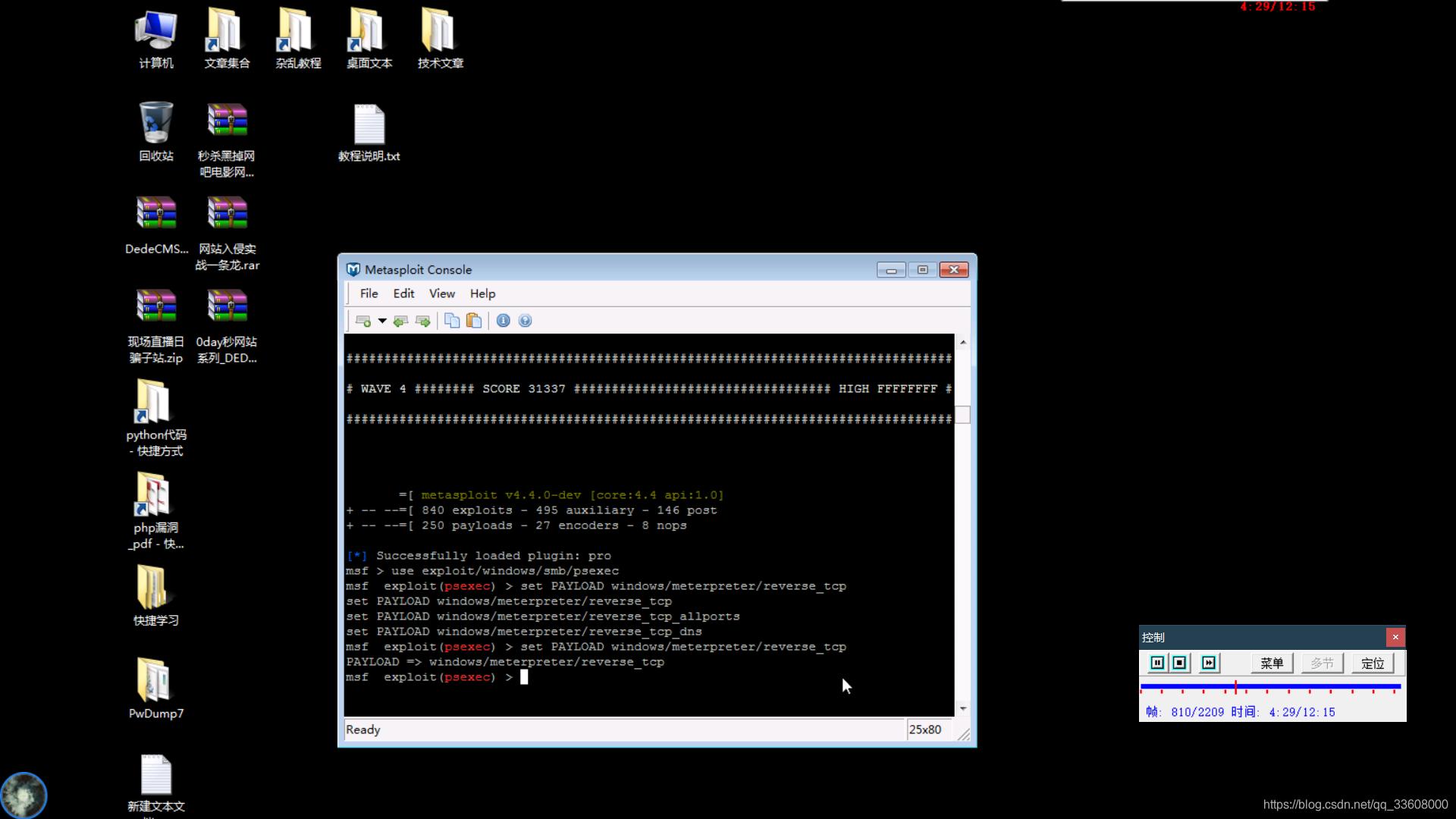
Task: Select the 快捷学习 folder icon
Action: 156,597
